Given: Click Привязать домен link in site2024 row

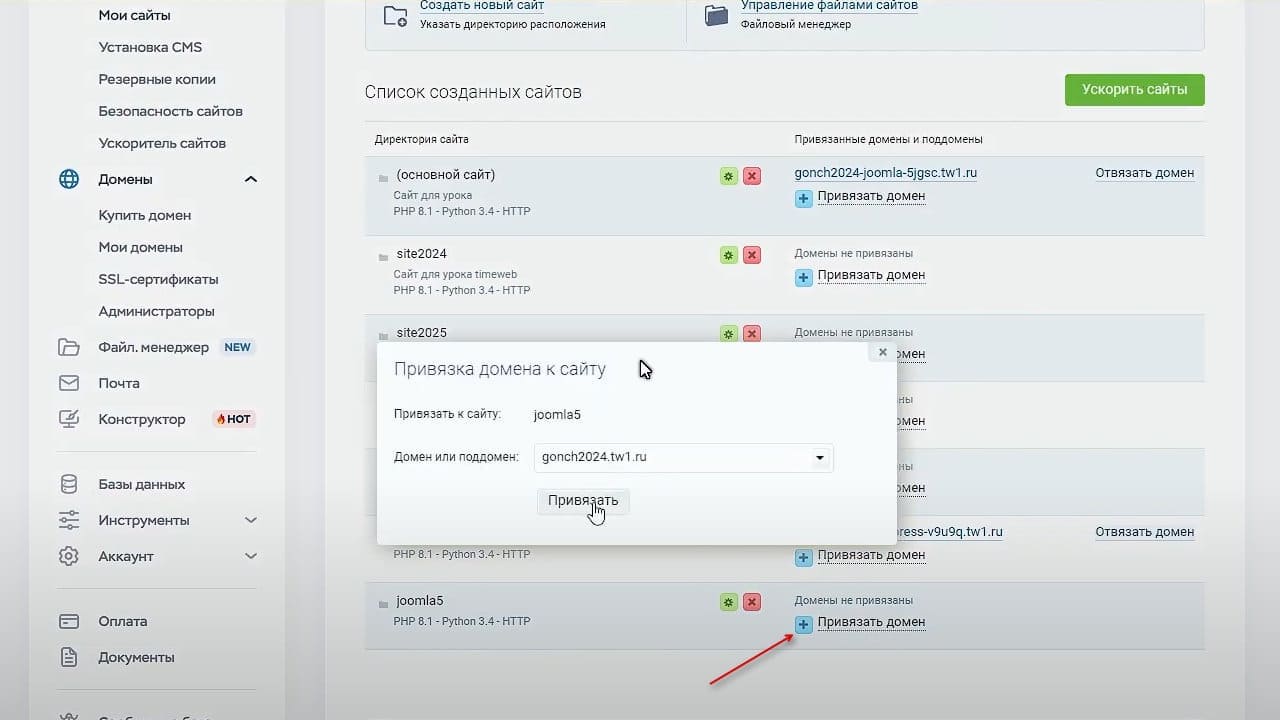Looking at the screenshot, I should click(x=871, y=275).
